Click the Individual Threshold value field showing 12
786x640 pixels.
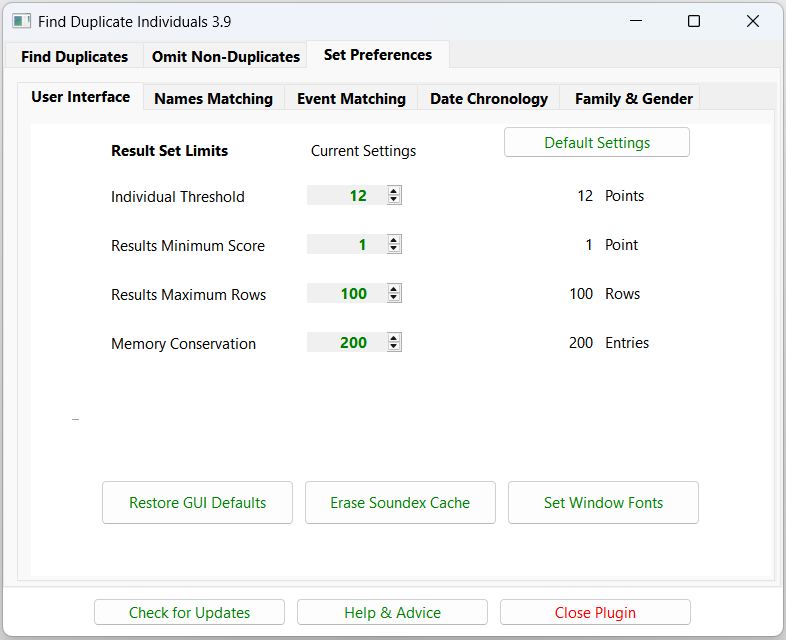tap(347, 195)
